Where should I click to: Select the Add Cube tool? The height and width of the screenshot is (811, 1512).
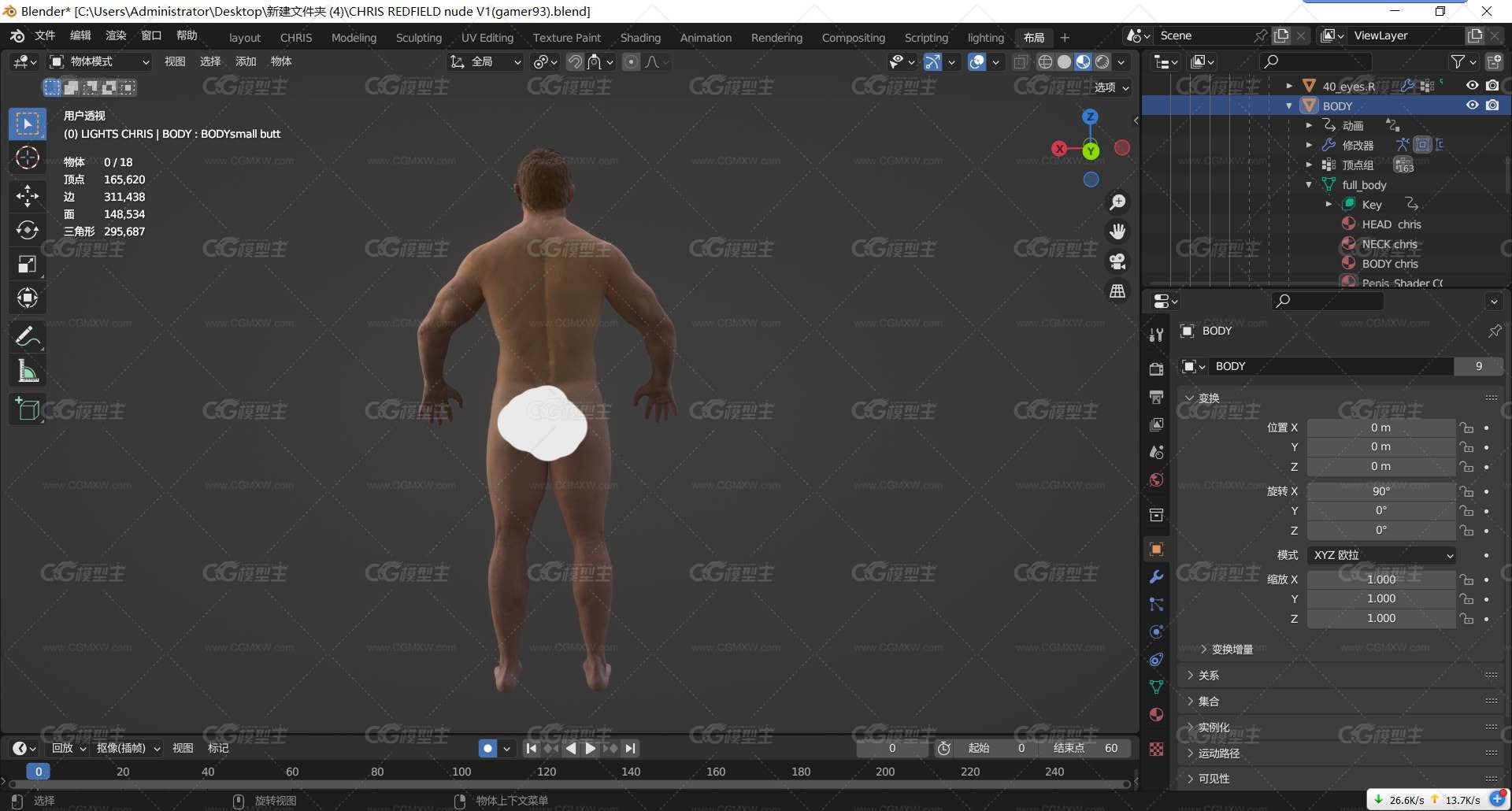[28, 409]
